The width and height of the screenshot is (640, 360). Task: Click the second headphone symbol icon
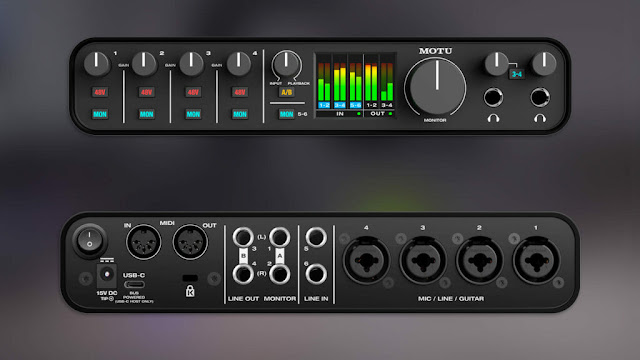(x=540, y=118)
